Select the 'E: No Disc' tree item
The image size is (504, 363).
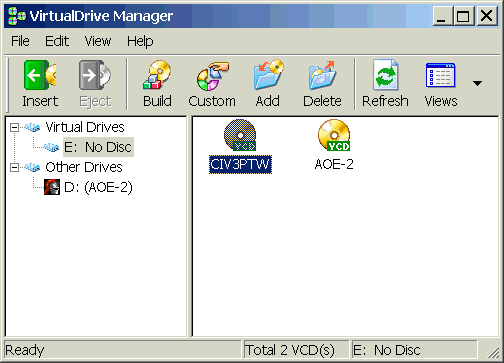98,147
